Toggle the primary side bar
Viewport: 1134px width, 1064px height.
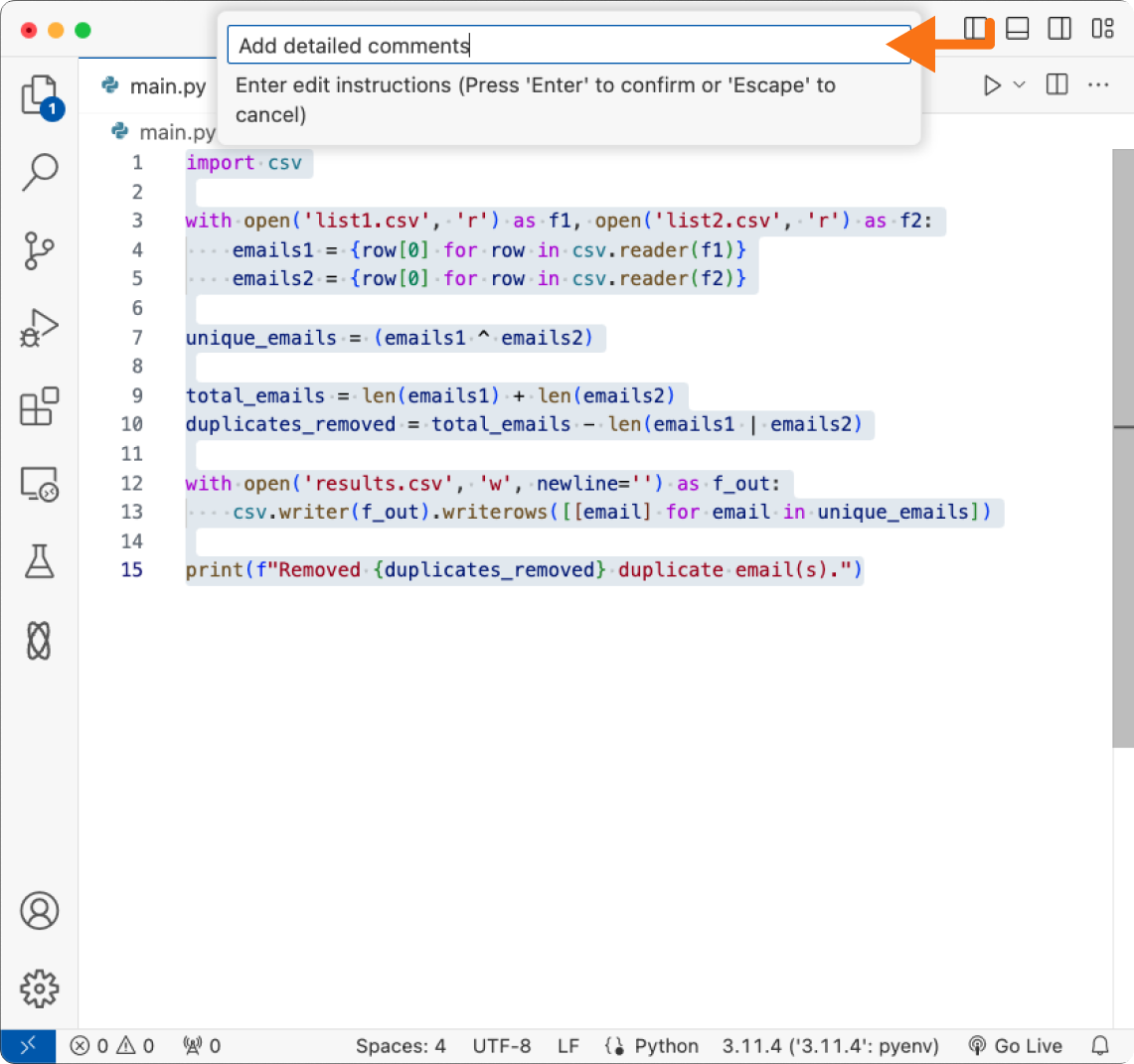tap(975, 29)
